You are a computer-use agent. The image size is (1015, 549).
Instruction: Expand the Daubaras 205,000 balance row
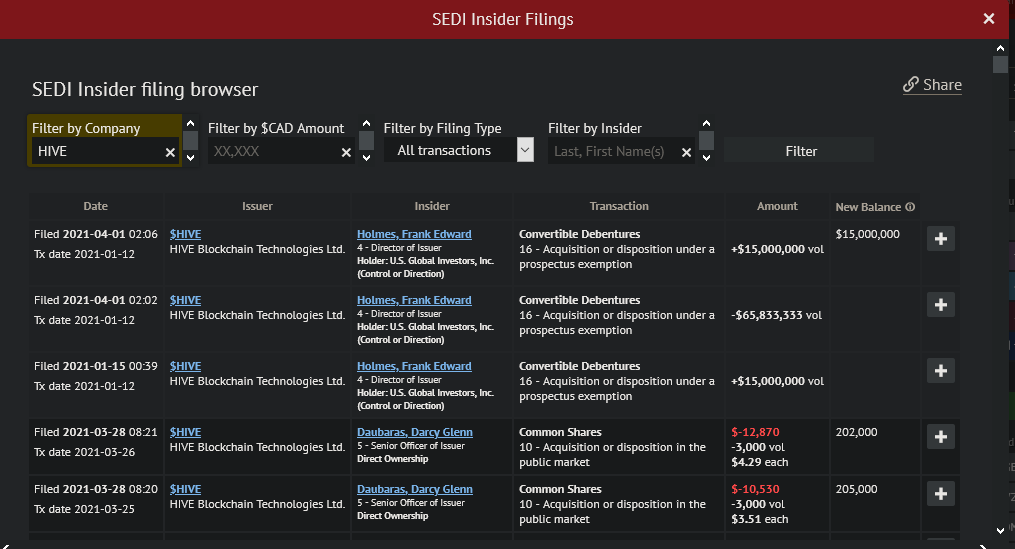pyautogui.click(x=940, y=494)
